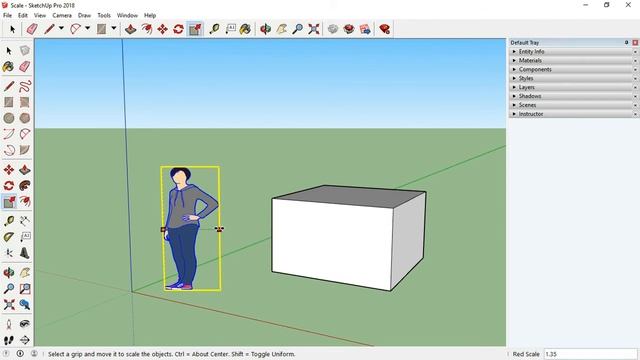Screen dimensions: 640x360
Task: Pick the 3D Text tool
Action: 25,253
